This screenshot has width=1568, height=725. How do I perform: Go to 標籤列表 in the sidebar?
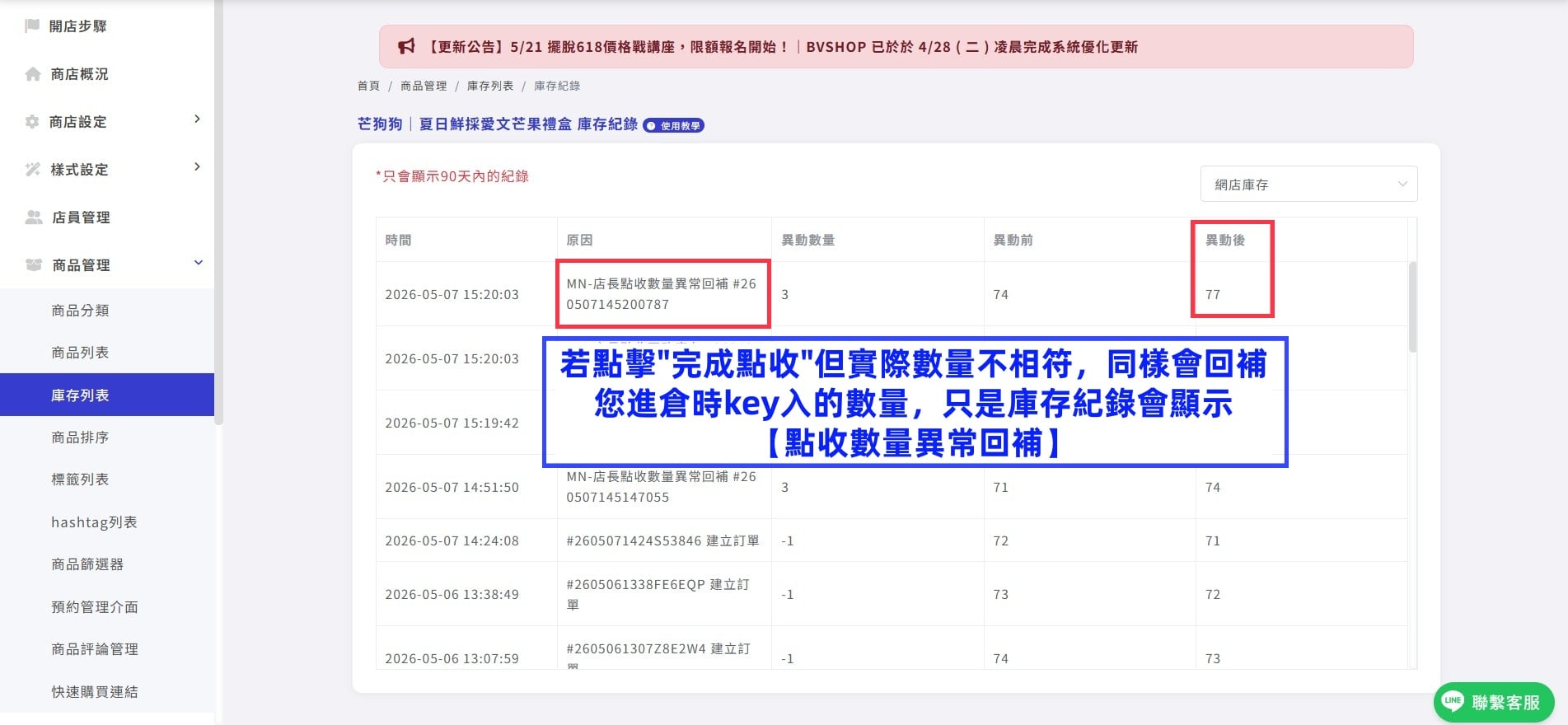(x=80, y=479)
